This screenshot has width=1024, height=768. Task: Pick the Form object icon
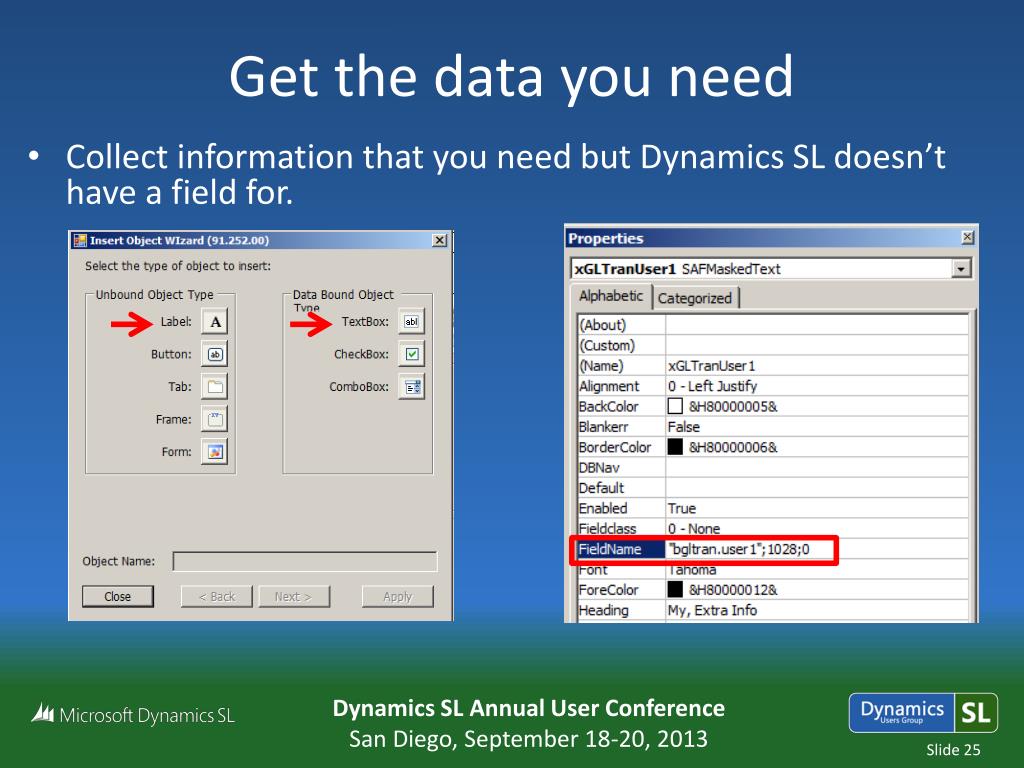coord(215,451)
